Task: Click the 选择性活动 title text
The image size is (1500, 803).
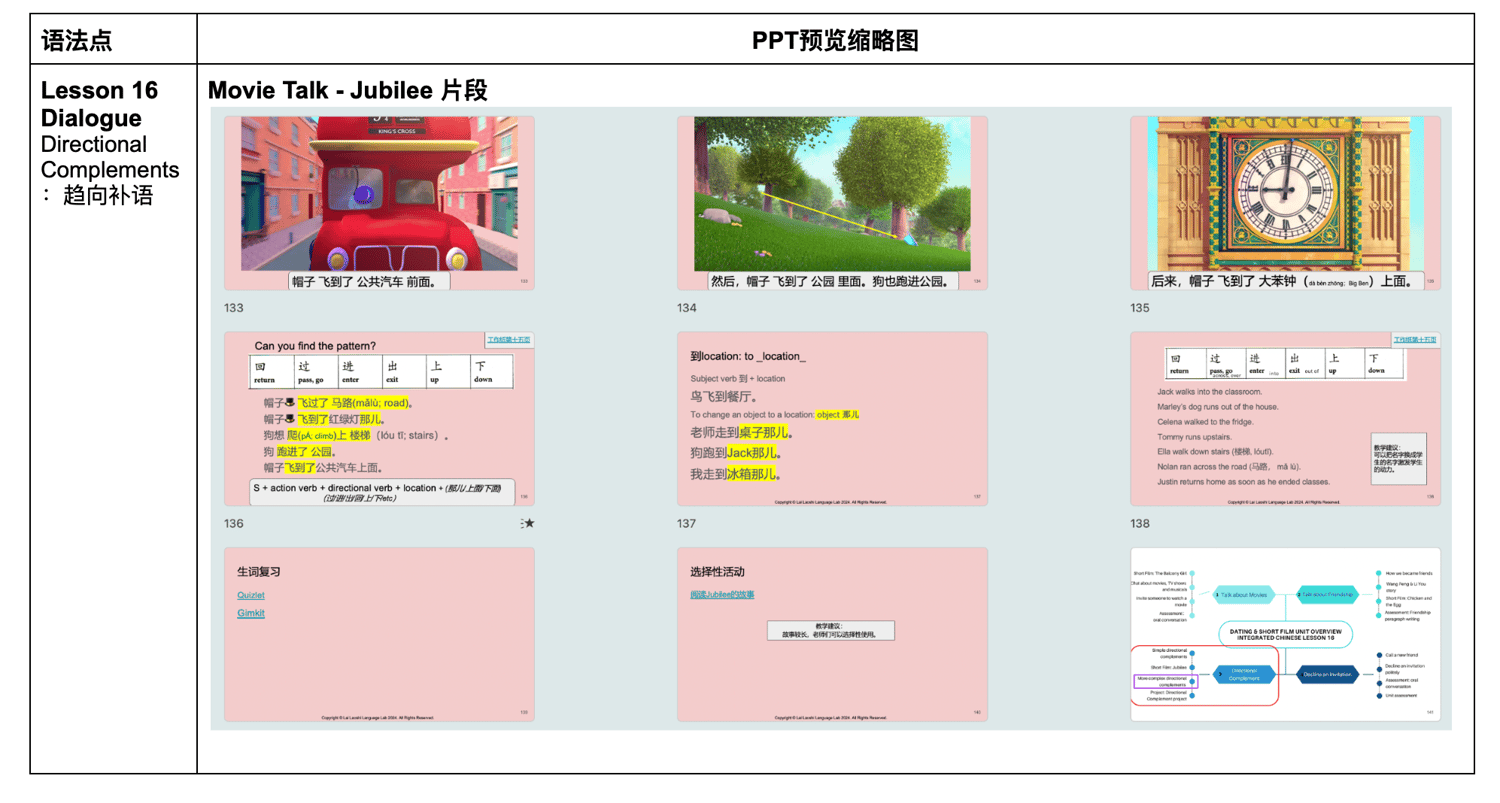Action: pos(717,573)
